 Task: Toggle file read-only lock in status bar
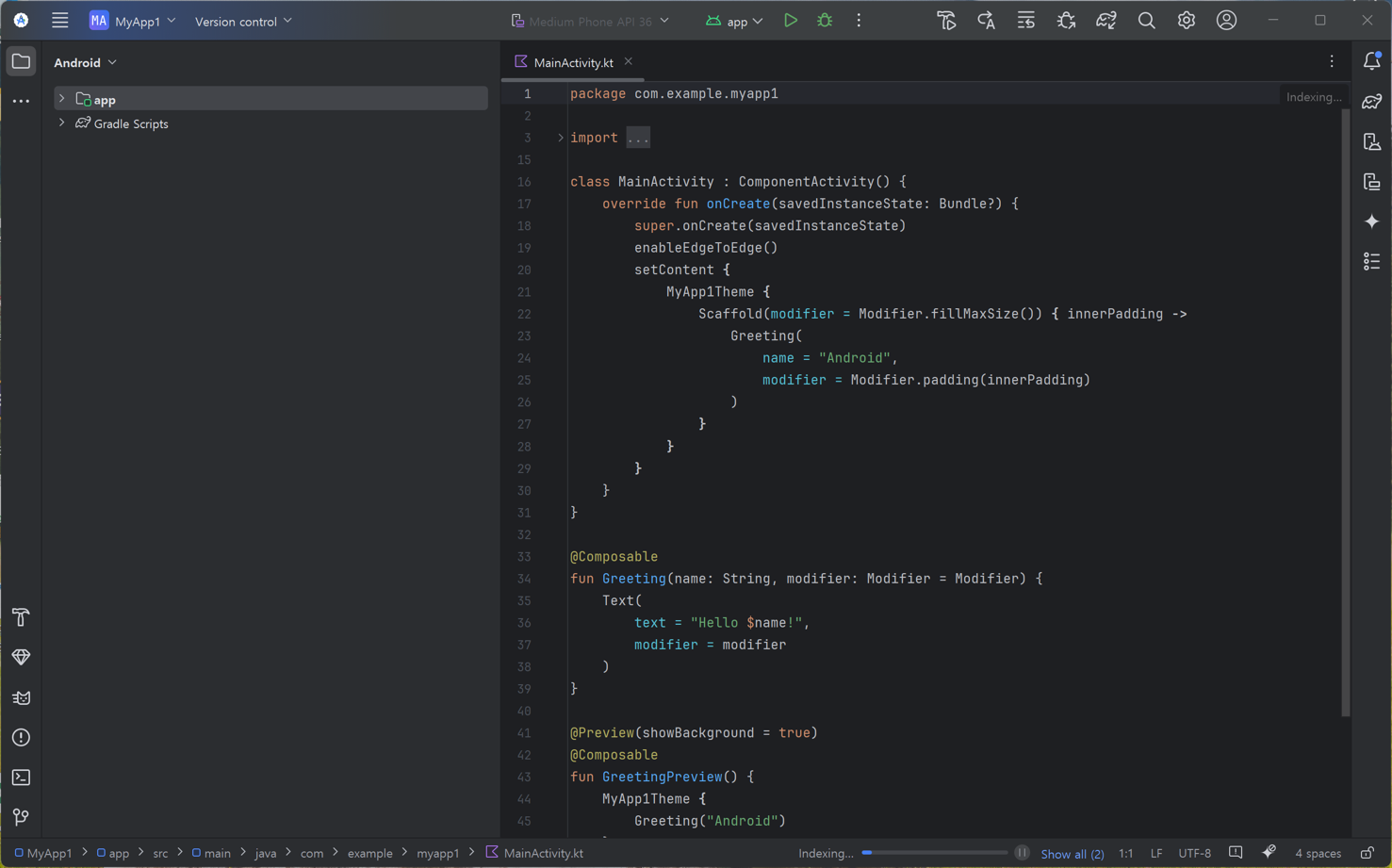tap(1367, 853)
